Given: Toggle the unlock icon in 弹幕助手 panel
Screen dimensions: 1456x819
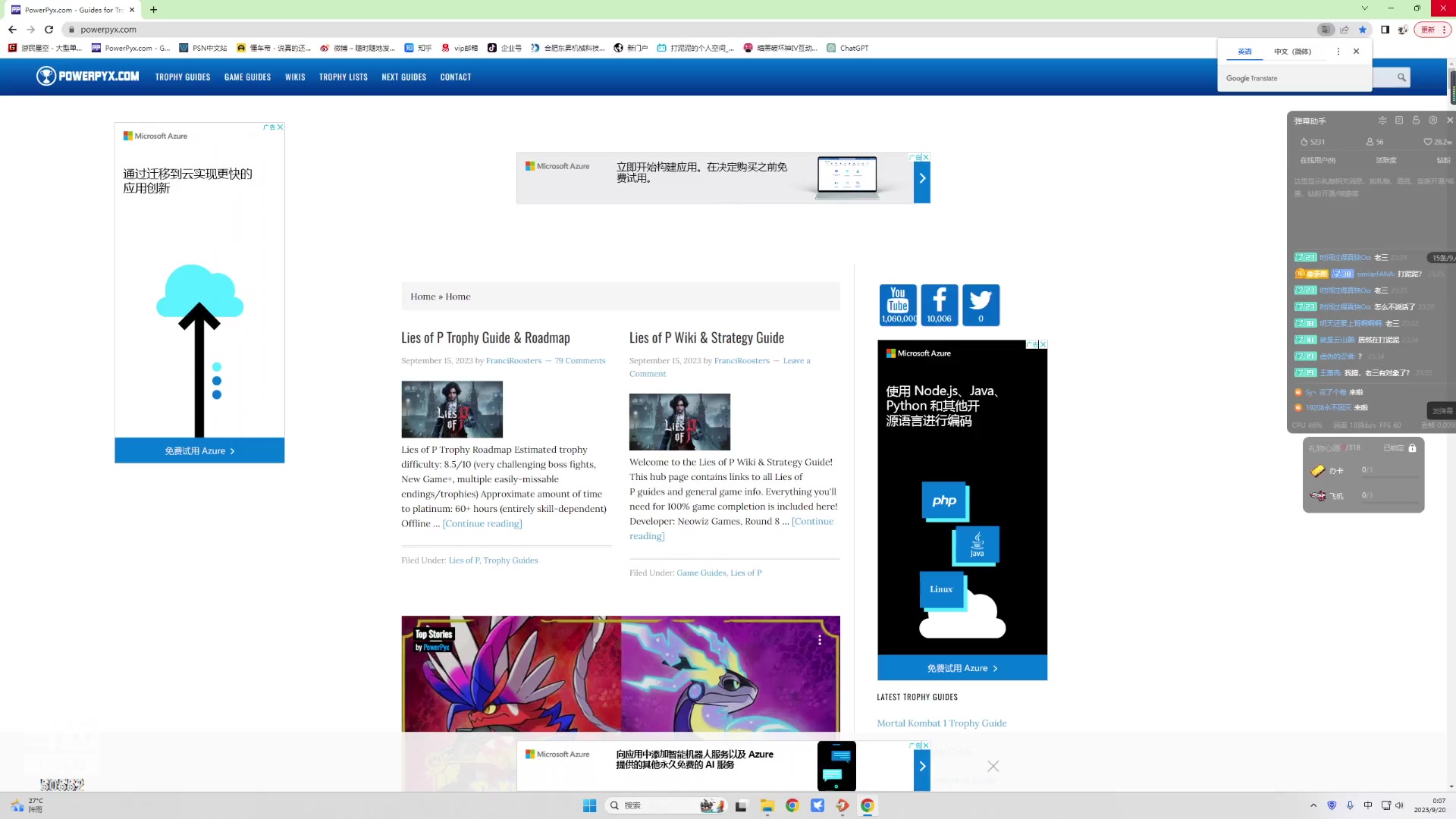Looking at the screenshot, I should pos(1416,121).
